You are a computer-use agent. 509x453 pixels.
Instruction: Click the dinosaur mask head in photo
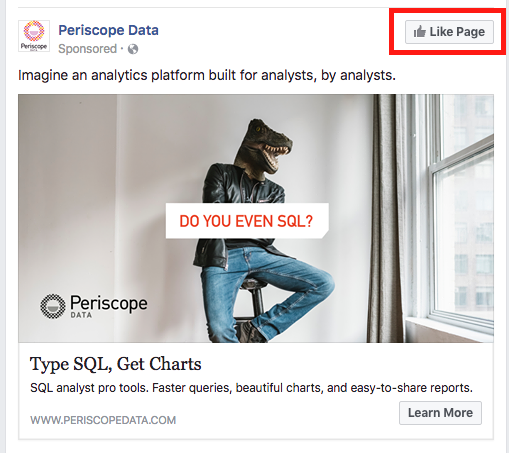[x=263, y=147]
